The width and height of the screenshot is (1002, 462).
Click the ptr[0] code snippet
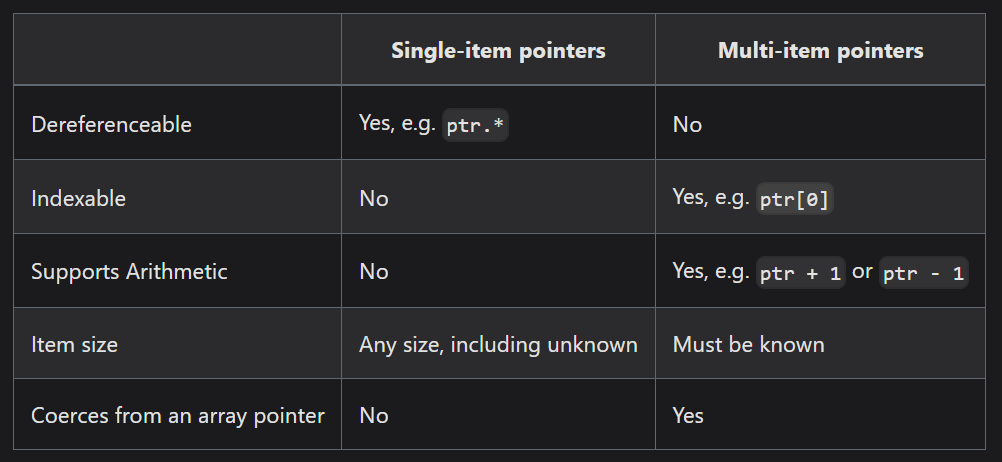(x=795, y=199)
